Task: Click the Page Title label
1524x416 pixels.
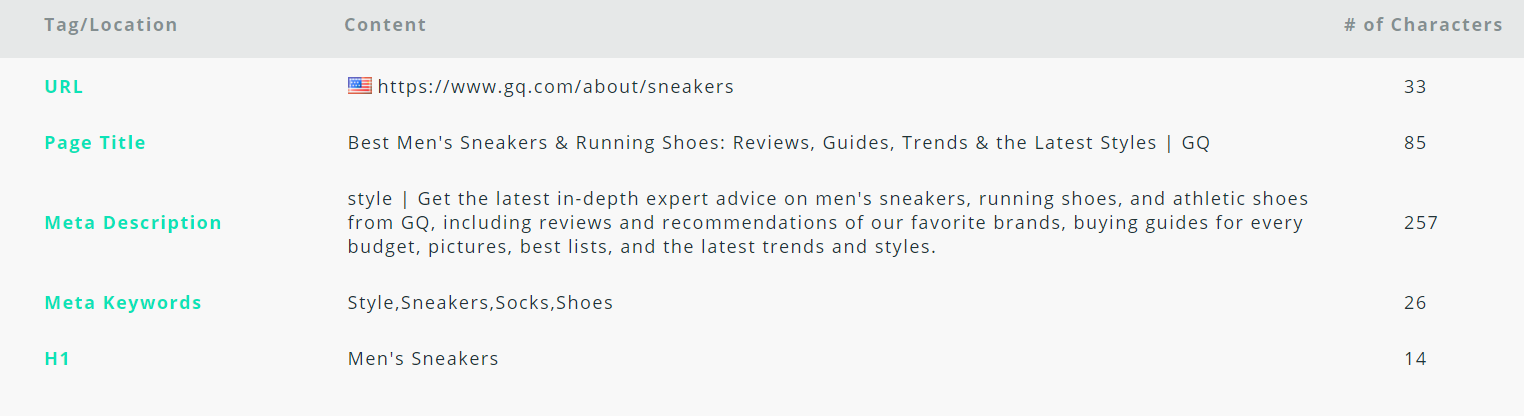Action: 95,143
